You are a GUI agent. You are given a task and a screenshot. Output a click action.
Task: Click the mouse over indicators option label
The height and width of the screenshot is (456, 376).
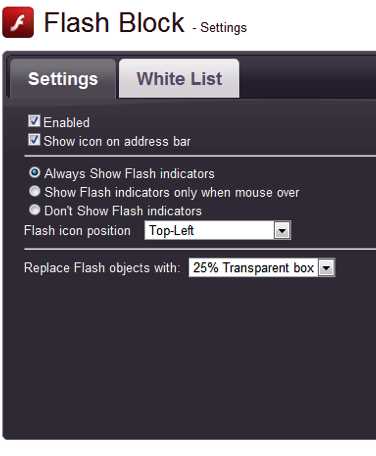[172, 192]
